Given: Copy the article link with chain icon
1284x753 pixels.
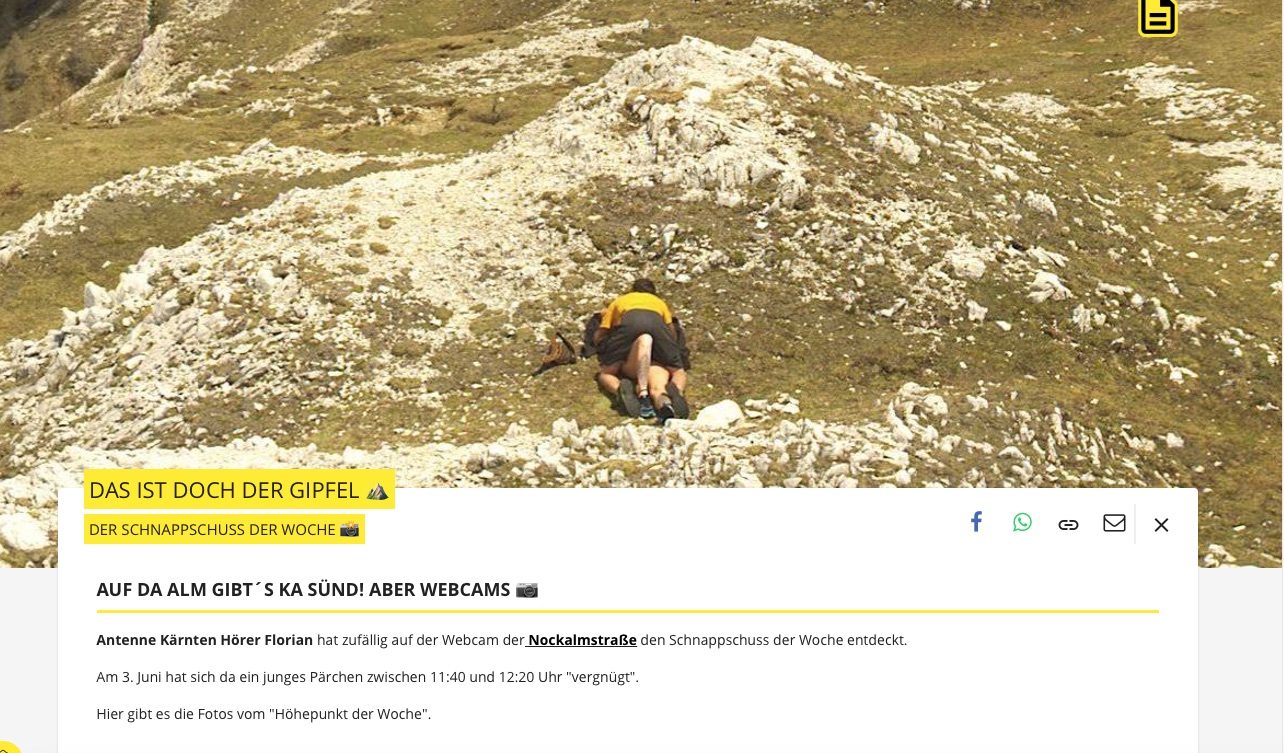Looking at the screenshot, I should [x=1068, y=524].
